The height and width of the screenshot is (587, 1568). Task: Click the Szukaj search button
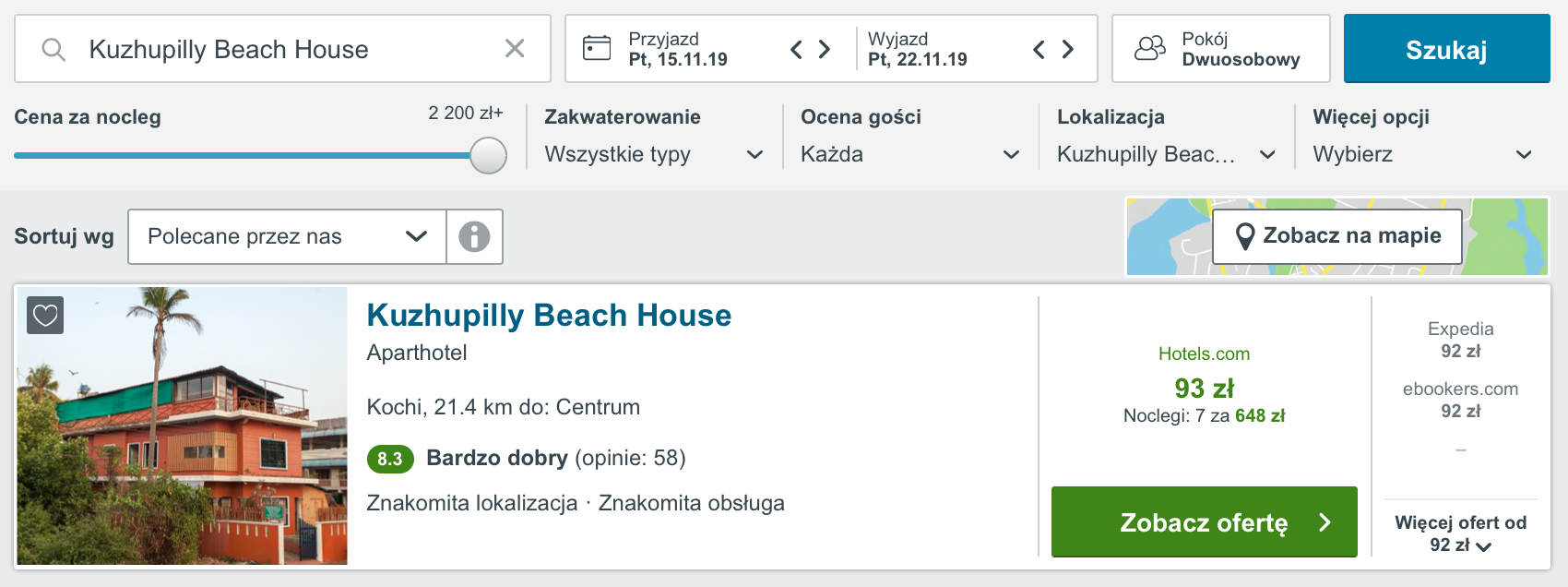[x=1446, y=49]
